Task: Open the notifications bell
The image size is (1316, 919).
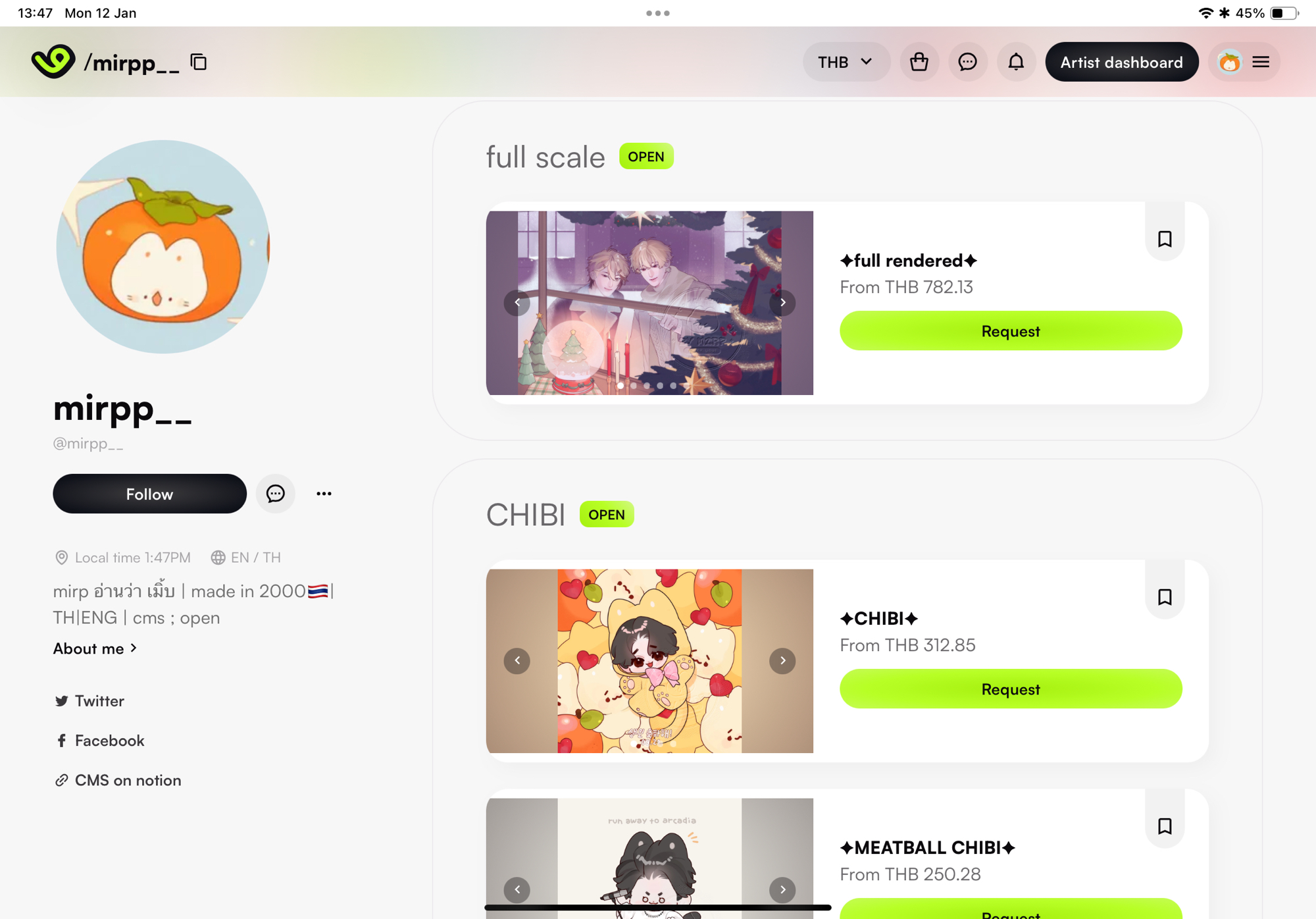Action: (x=1016, y=62)
